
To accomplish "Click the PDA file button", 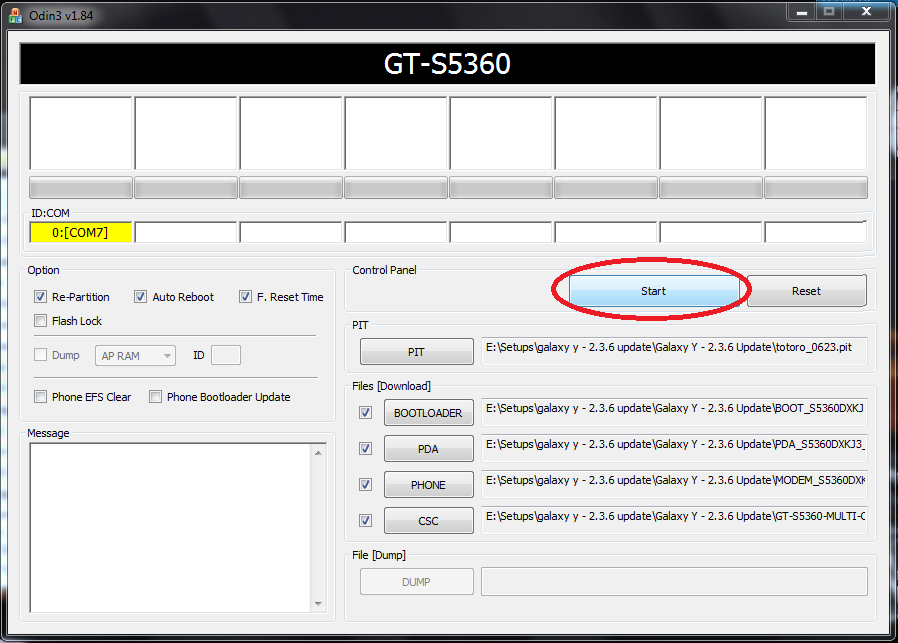I will click(428, 449).
